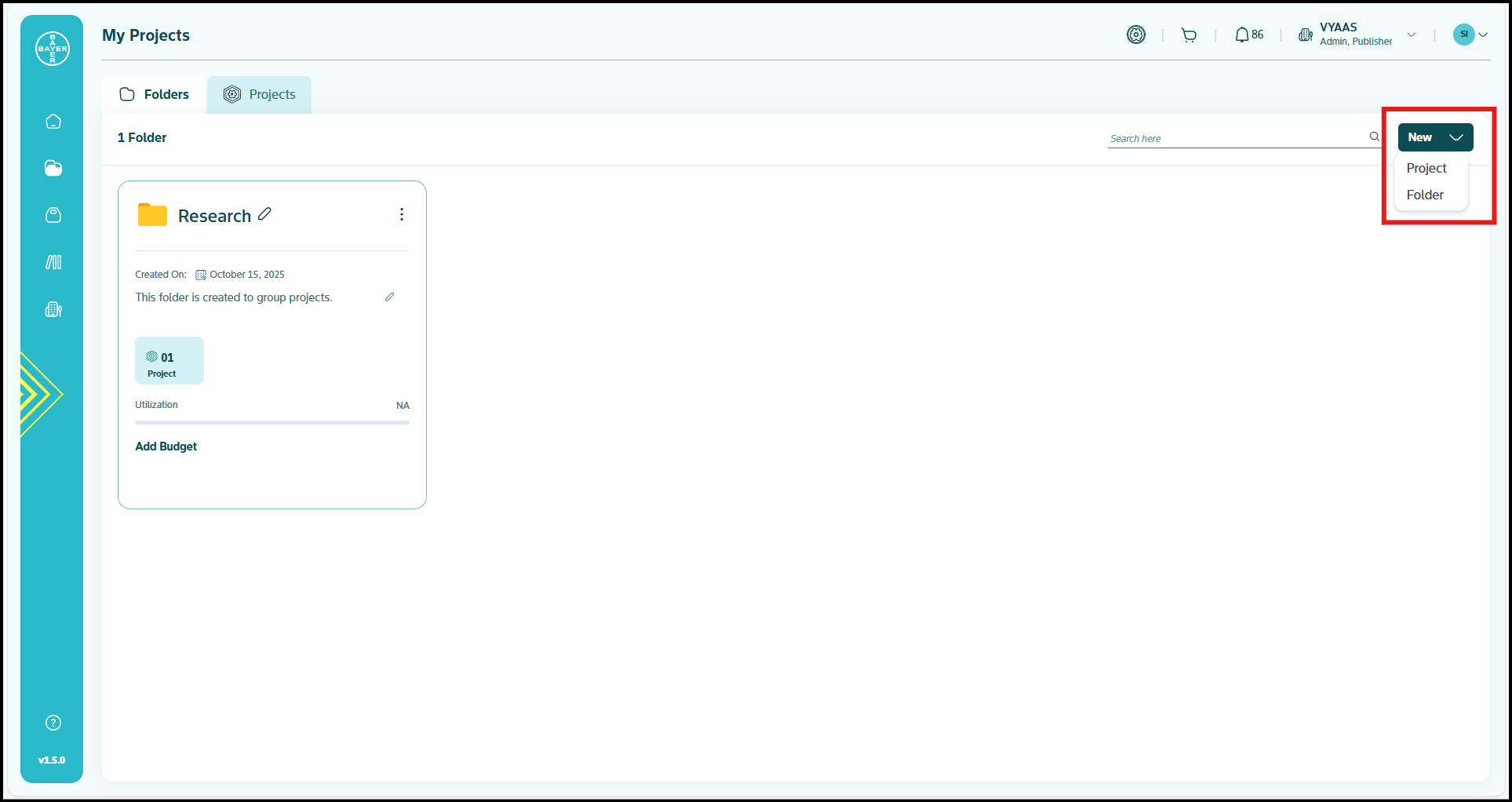The image size is (1512, 802).
Task: Expand the VYAAS organization dropdown
Action: pos(1411,35)
